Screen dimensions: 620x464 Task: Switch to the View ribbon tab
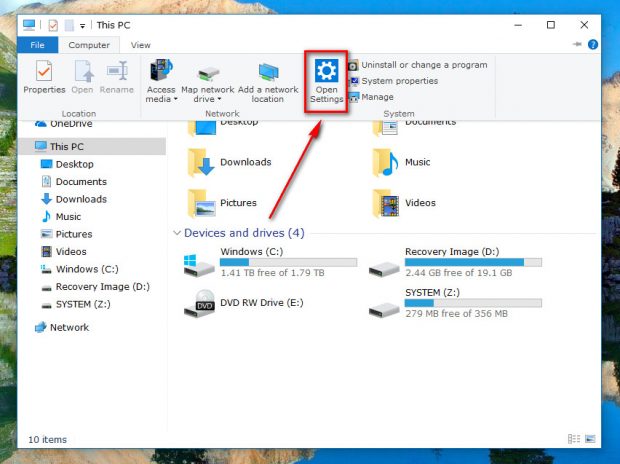click(x=140, y=45)
